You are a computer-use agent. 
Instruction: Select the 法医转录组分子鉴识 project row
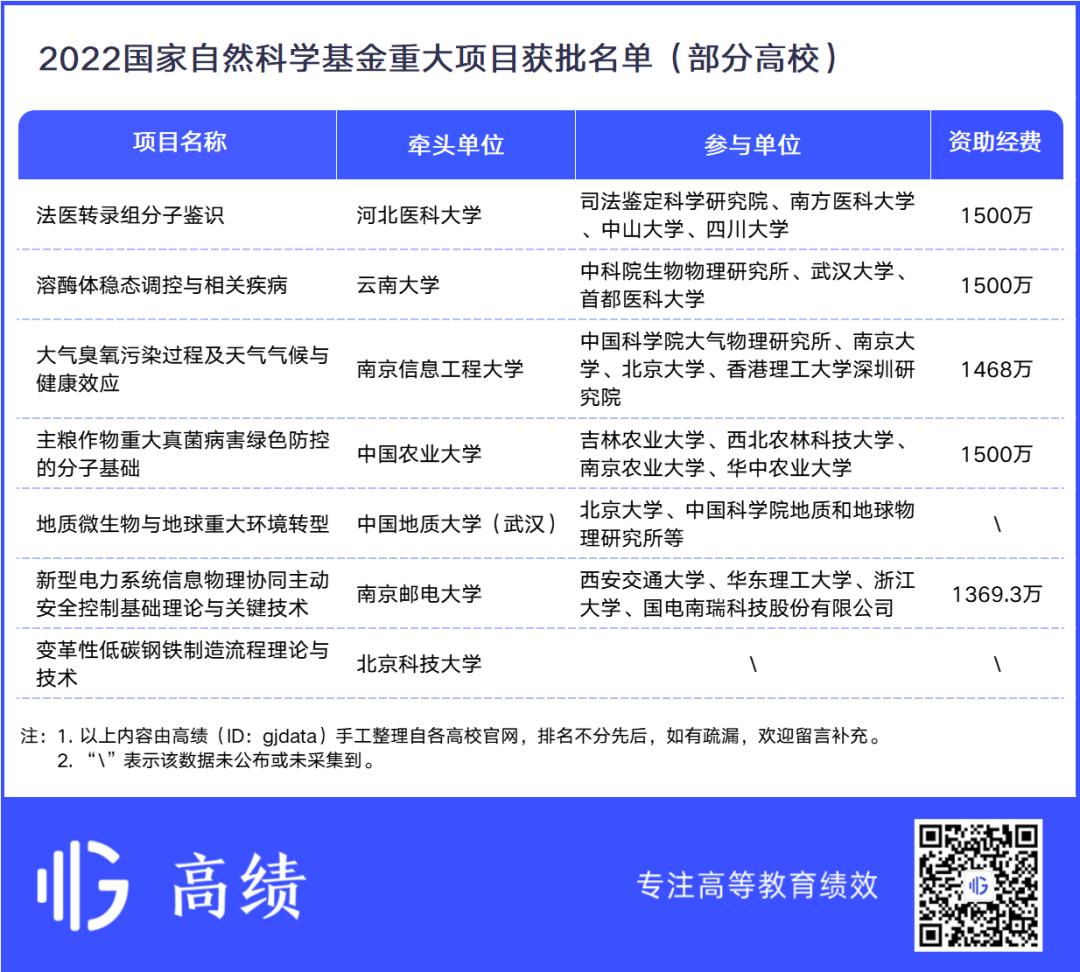point(130,215)
